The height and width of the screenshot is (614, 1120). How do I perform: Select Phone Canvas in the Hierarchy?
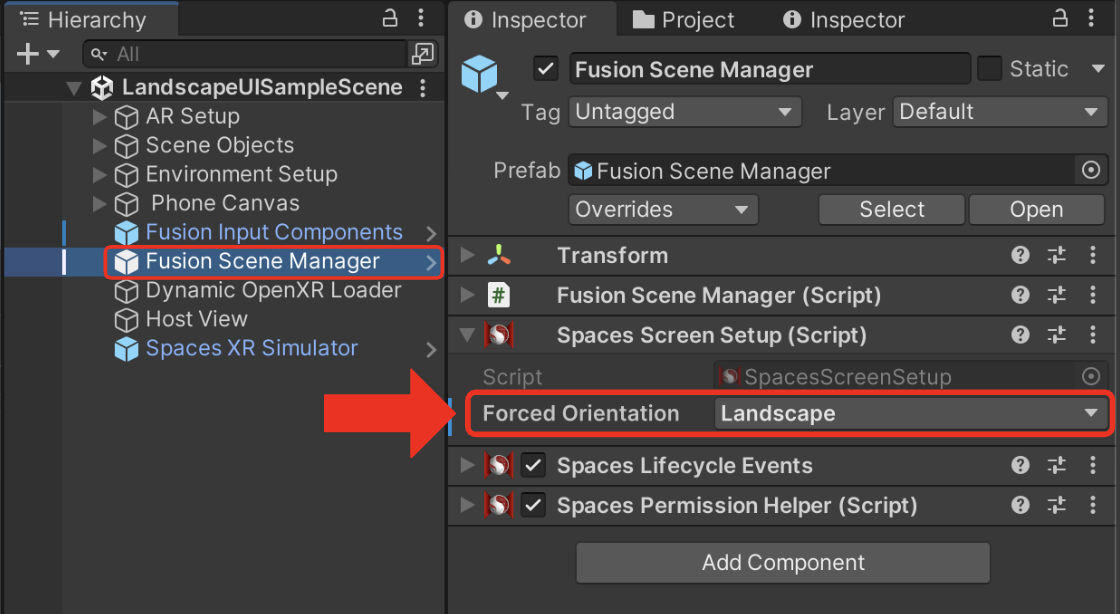[x=225, y=203]
